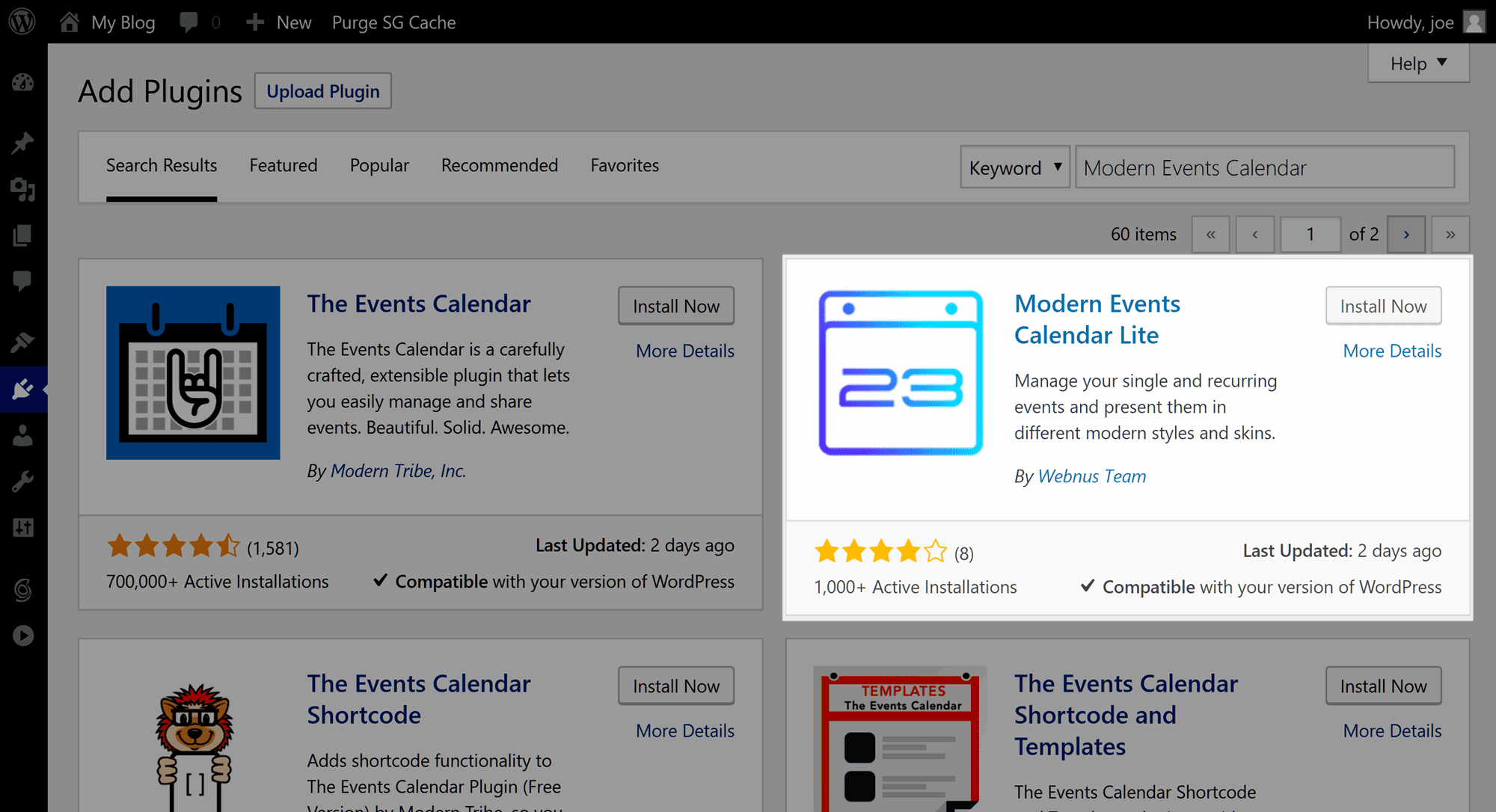The image size is (1496, 812).
Task: Select the Appearance paintbrush icon
Action: (22, 342)
